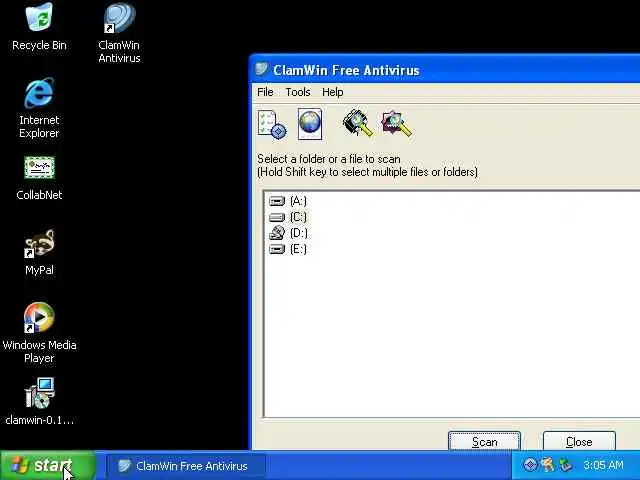
Task: Select the ClamWin Antivirus desktop shortcut
Action: coord(119,33)
